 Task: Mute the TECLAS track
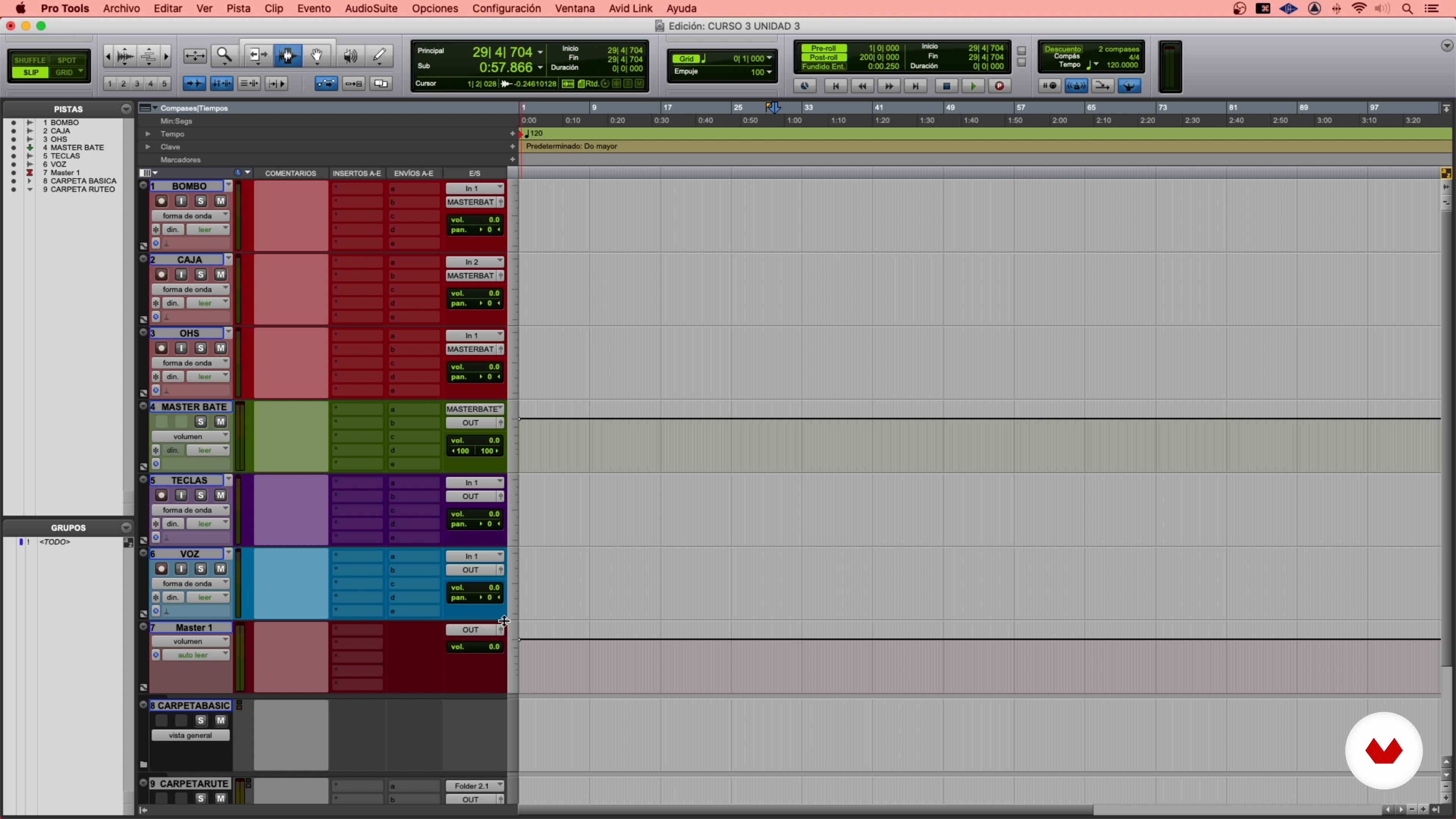220,495
